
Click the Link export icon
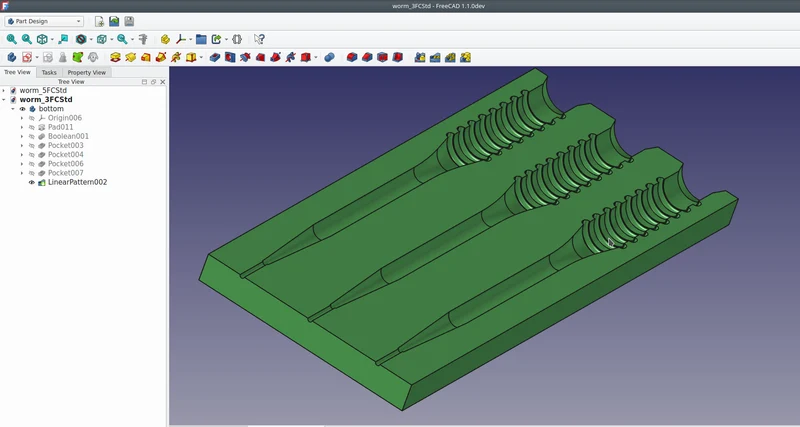216,39
